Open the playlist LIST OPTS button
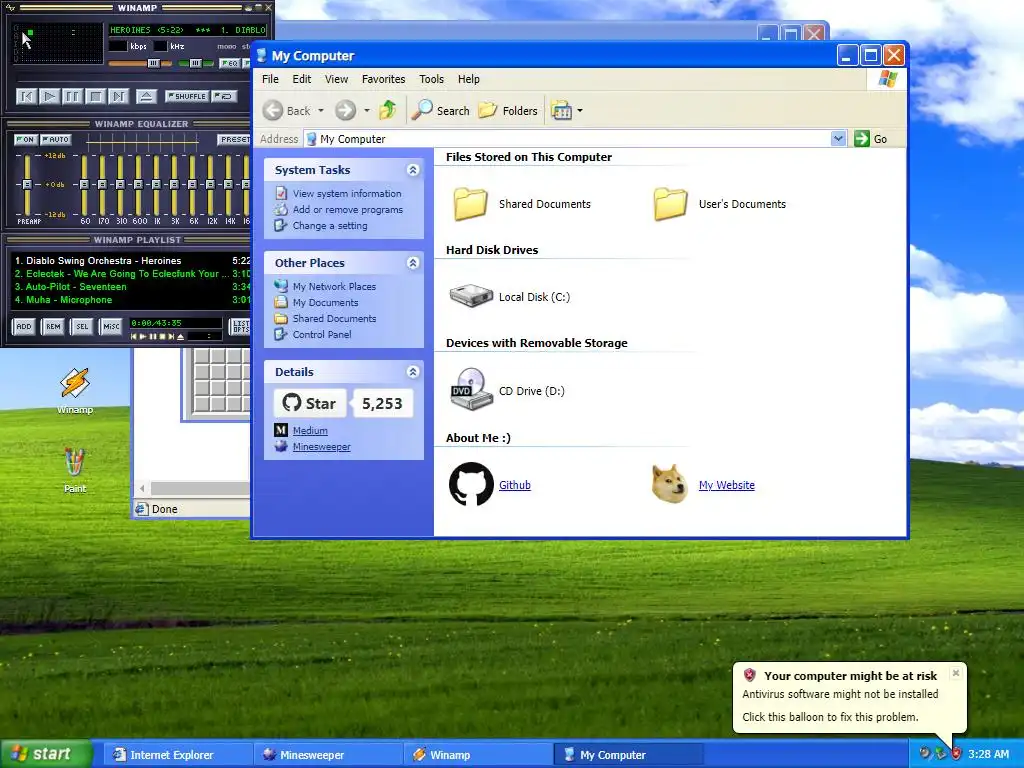The height and width of the screenshot is (768, 1024). coord(240,327)
